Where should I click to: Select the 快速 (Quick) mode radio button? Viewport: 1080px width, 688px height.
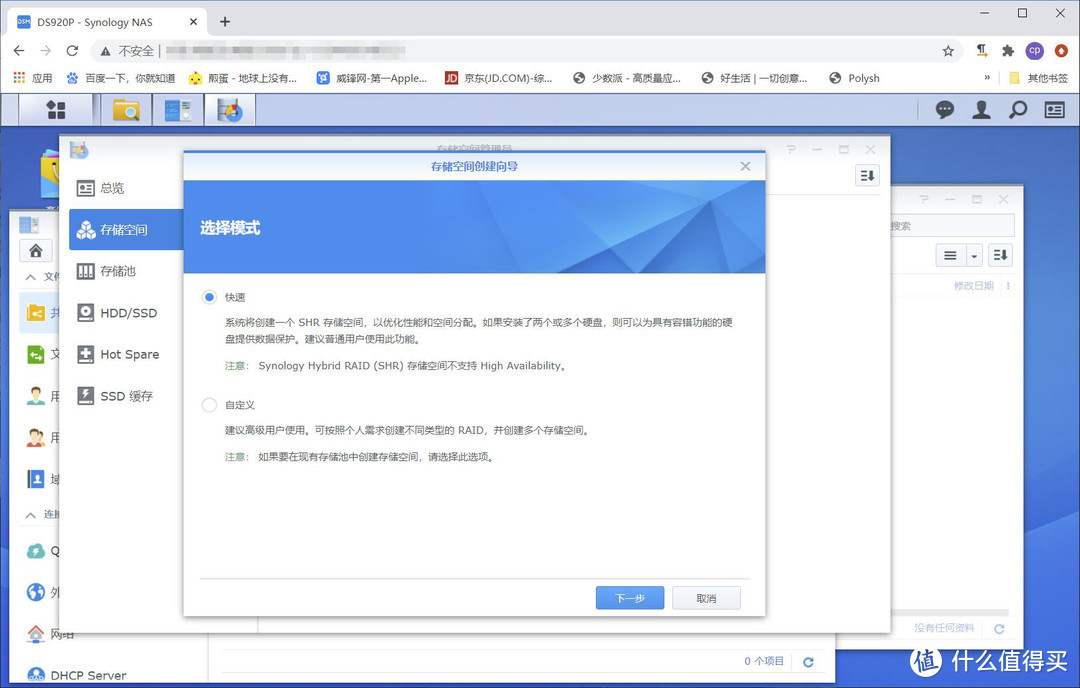click(x=208, y=297)
